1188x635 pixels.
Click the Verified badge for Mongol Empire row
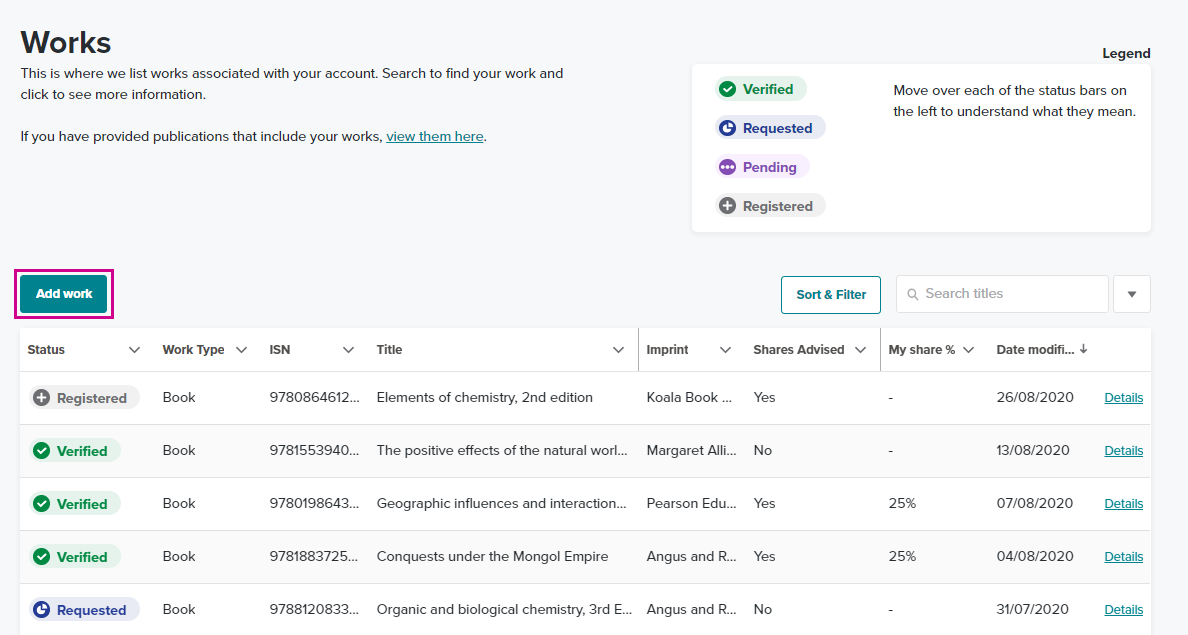tap(74, 557)
